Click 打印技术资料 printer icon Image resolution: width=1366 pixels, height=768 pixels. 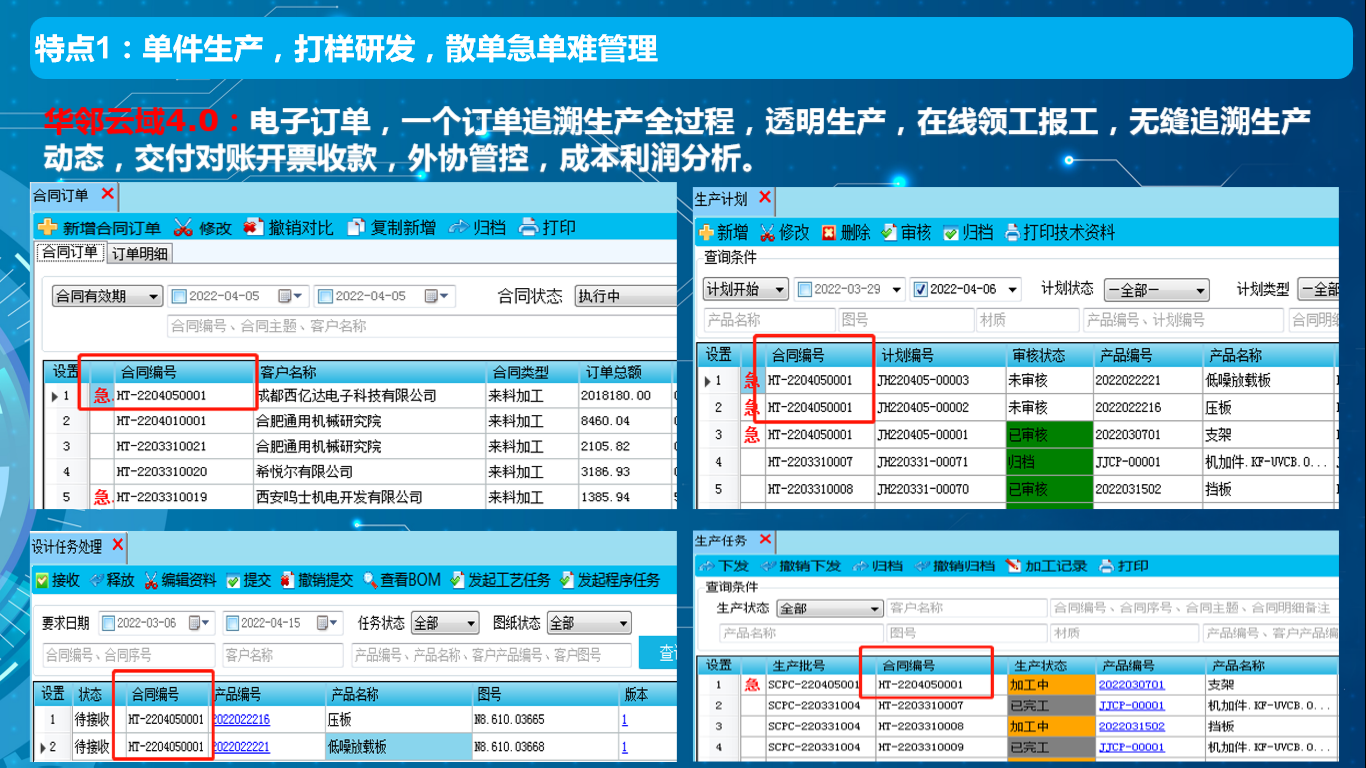pyautogui.click(x=1012, y=233)
